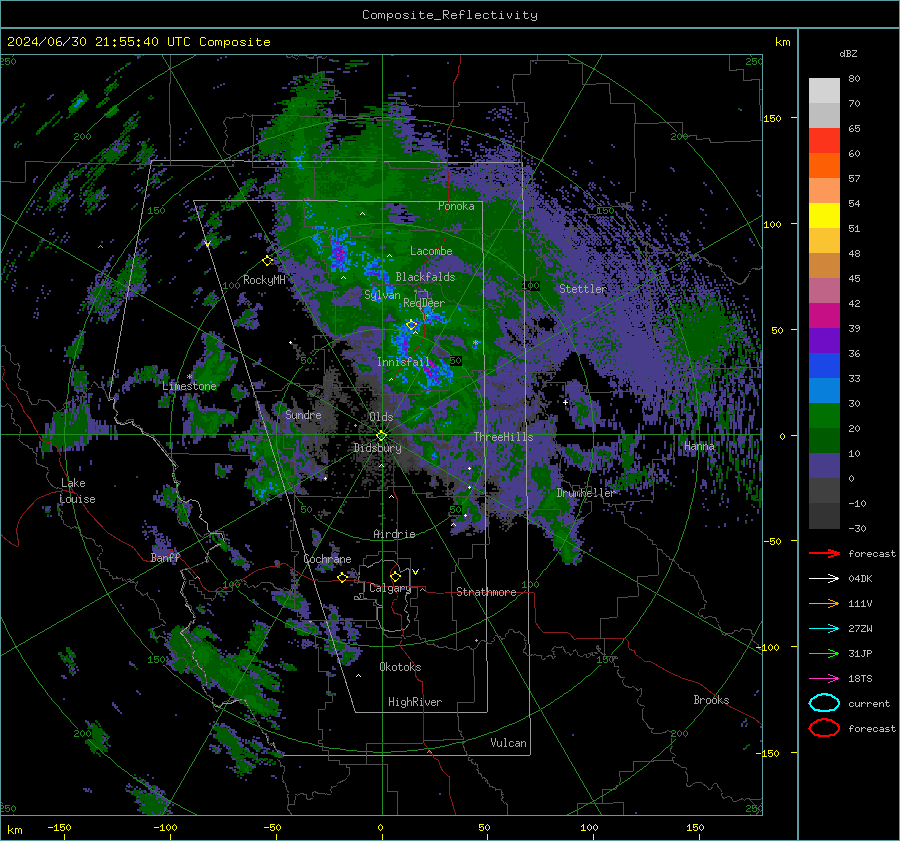Click the yellow radar-site diamond above Didsbury
This screenshot has width=900, height=841.
click(381, 436)
